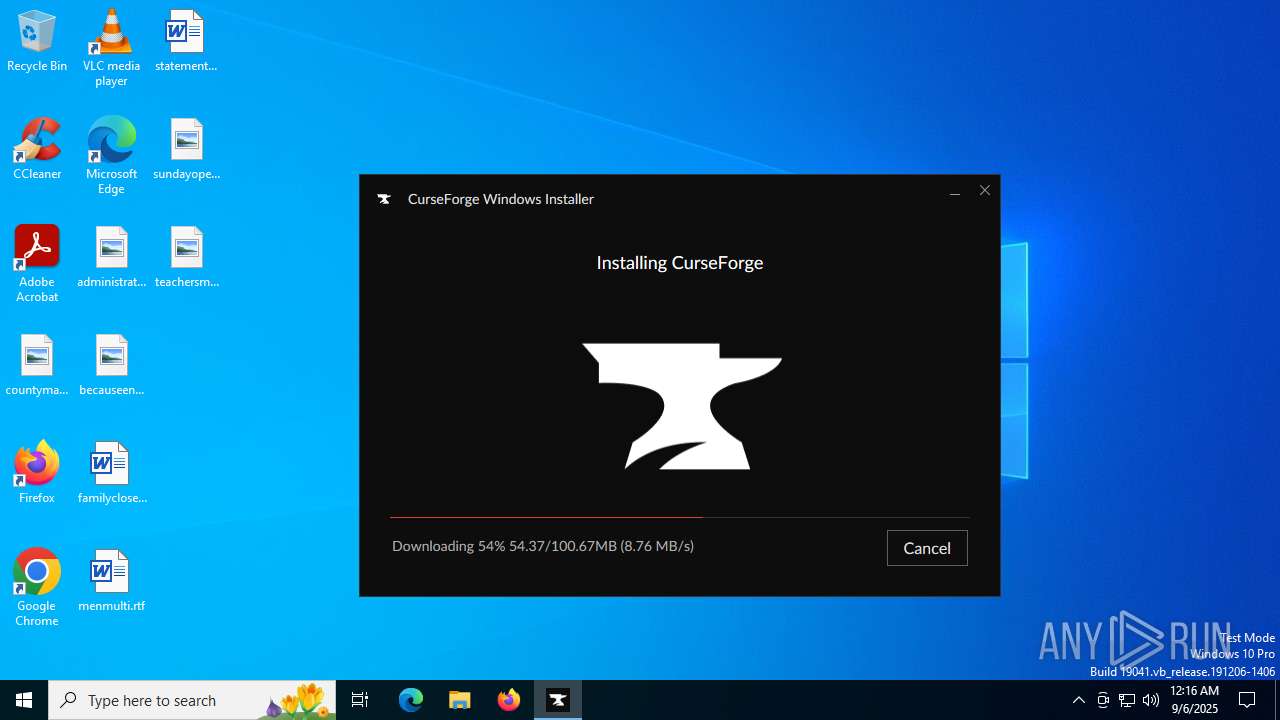Open Firefox from the taskbar
Image resolution: width=1280 pixels, height=720 pixels.
[509, 700]
